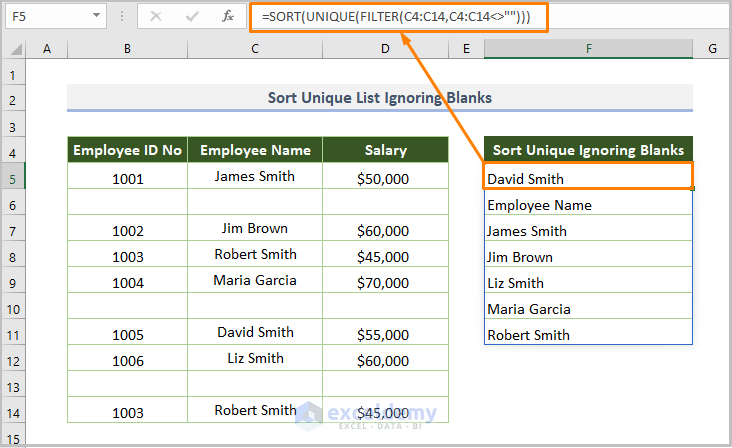Click the Name Box showing F5
Screen dimensions: 732x448
coord(42,17)
